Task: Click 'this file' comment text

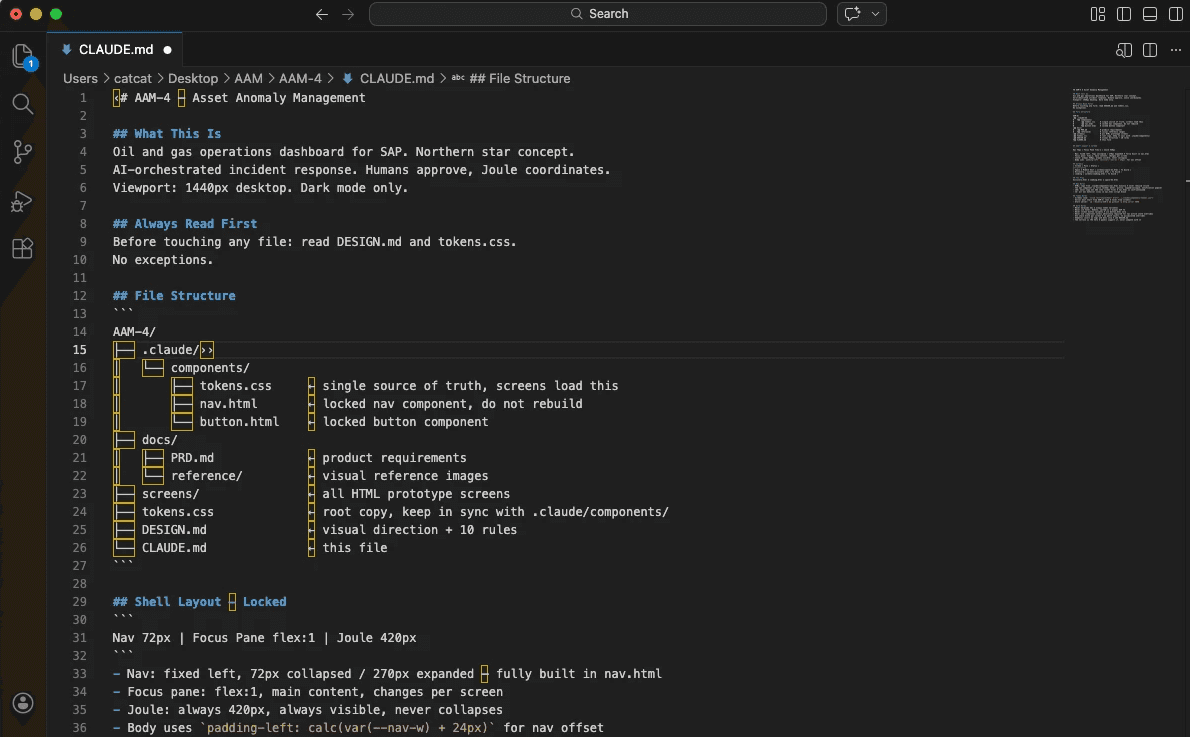Action: point(354,548)
